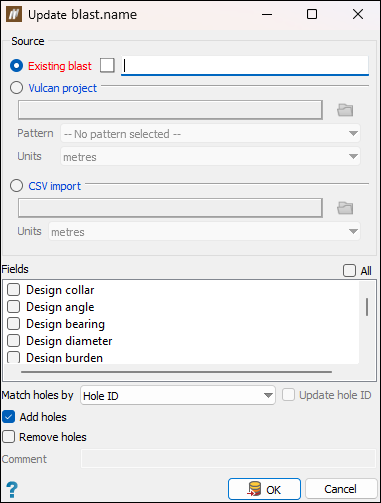Open the Match holes by dropdown

(178, 395)
